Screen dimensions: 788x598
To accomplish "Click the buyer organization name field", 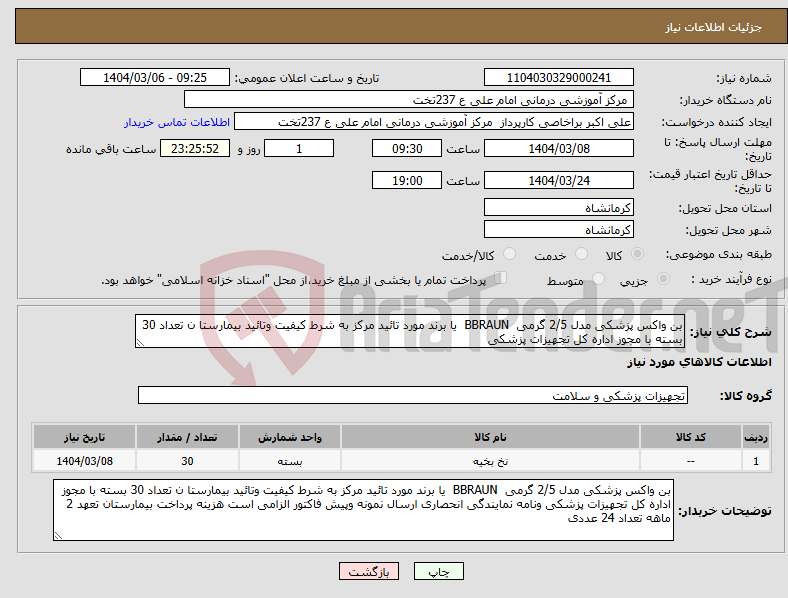I will [x=409, y=99].
